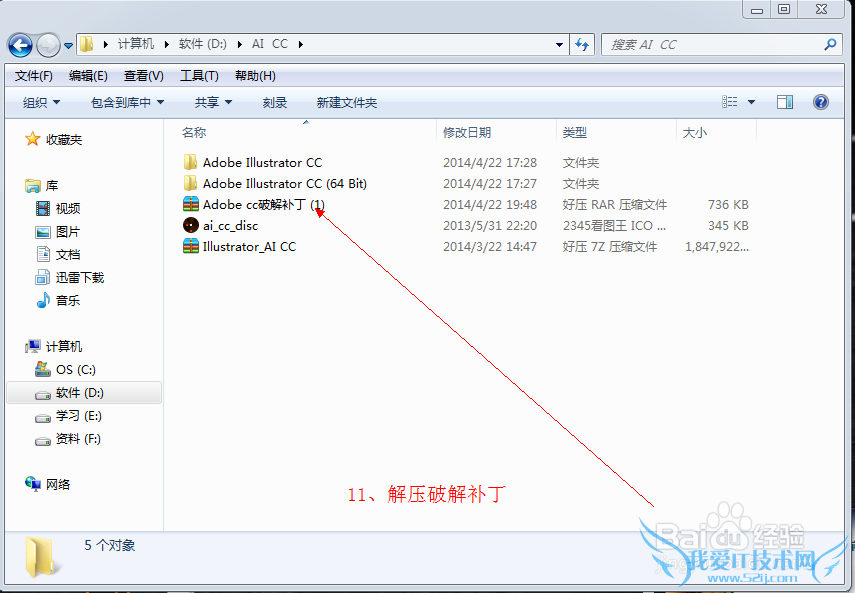This screenshot has width=855, height=593.
Task: Click the change view icon
Action: pos(730,102)
